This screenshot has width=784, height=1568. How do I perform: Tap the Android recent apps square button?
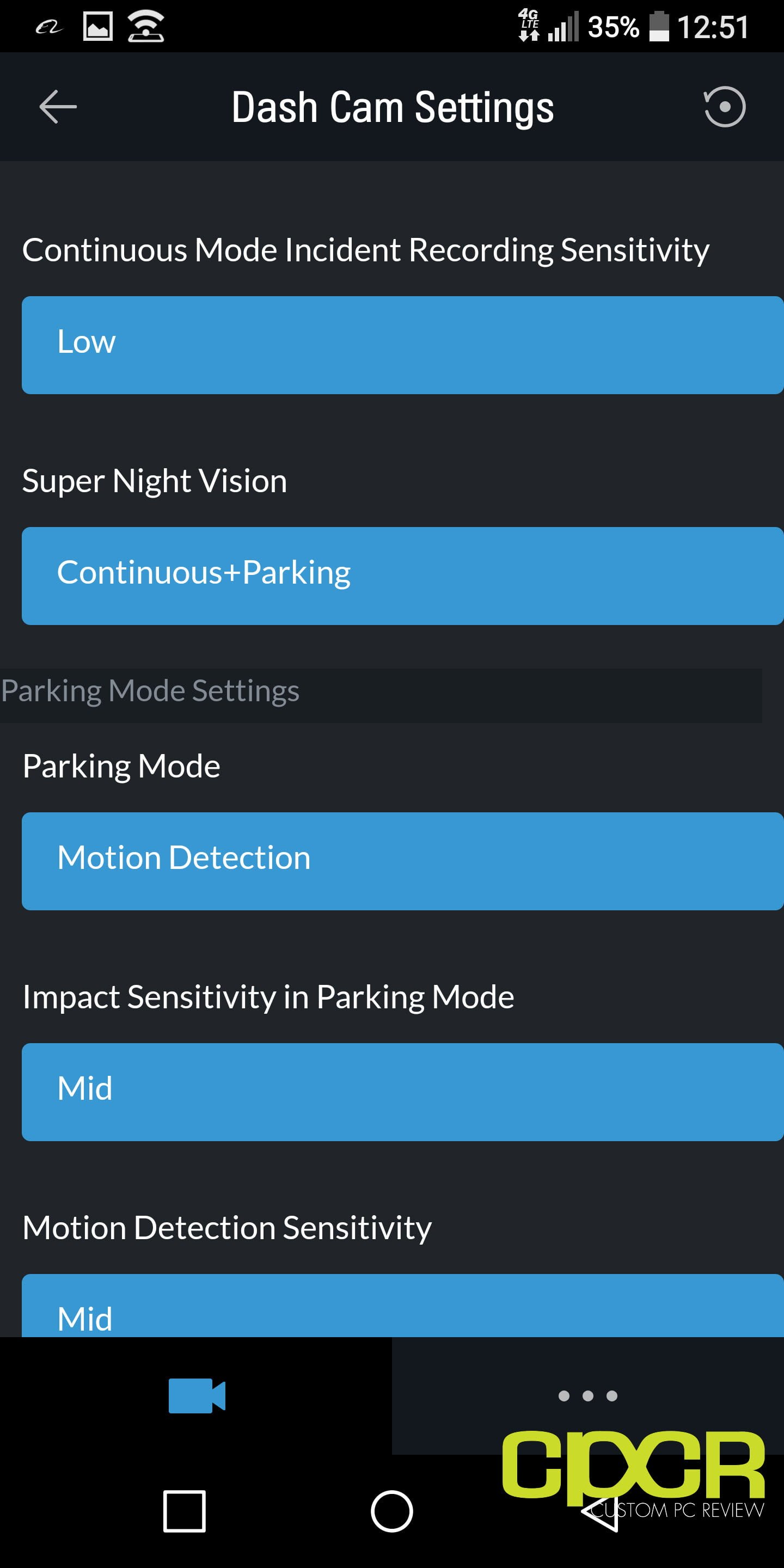tap(185, 1511)
